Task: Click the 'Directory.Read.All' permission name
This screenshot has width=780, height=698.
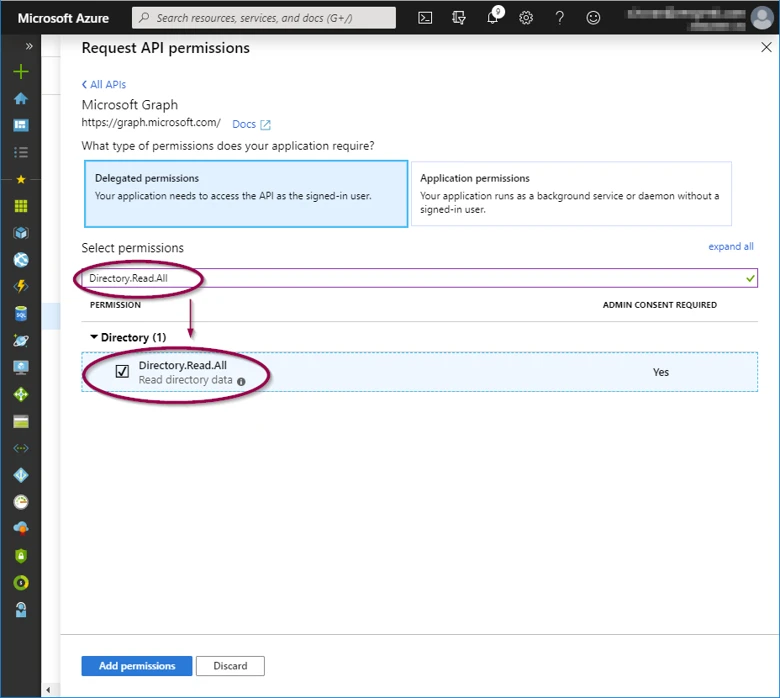Action: (x=183, y=365)
